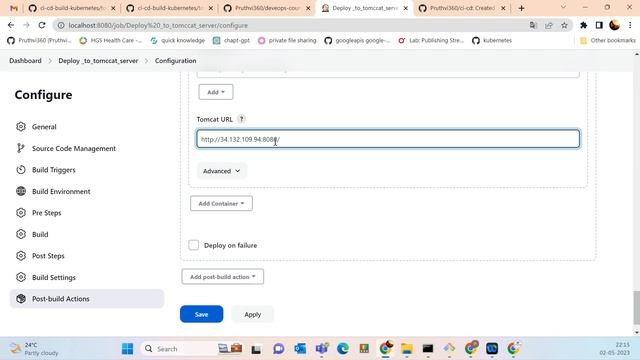Switch to the Pruthvi360/devops-course tab

pos(267,8)
